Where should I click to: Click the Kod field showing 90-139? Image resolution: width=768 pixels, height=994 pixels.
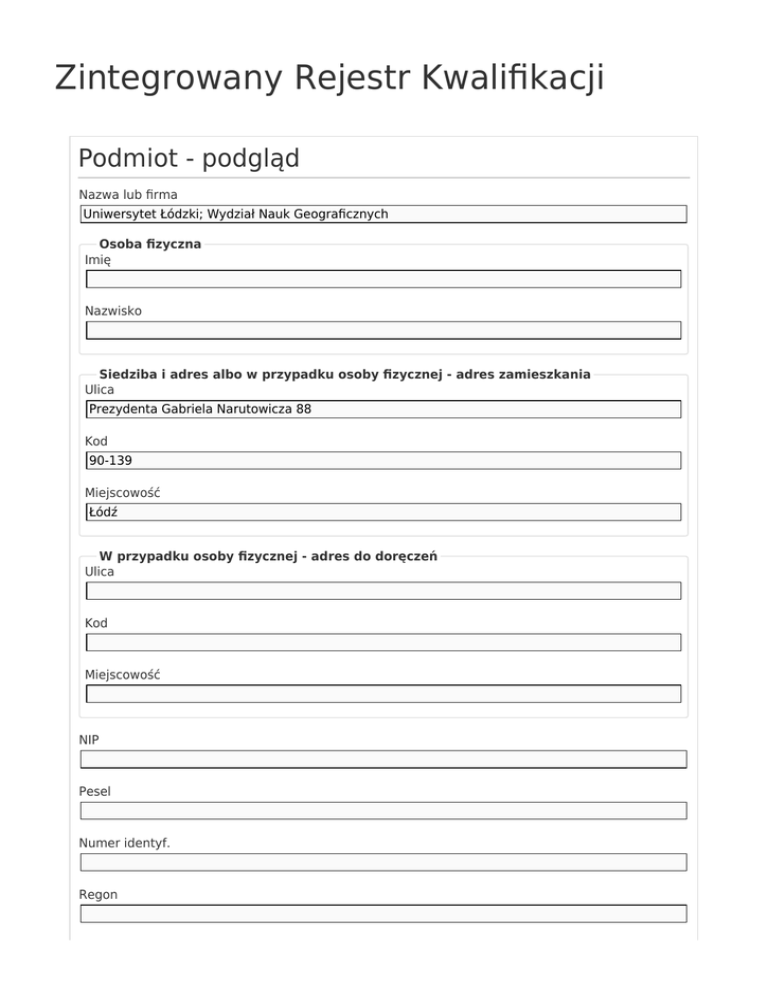point(383,460)
